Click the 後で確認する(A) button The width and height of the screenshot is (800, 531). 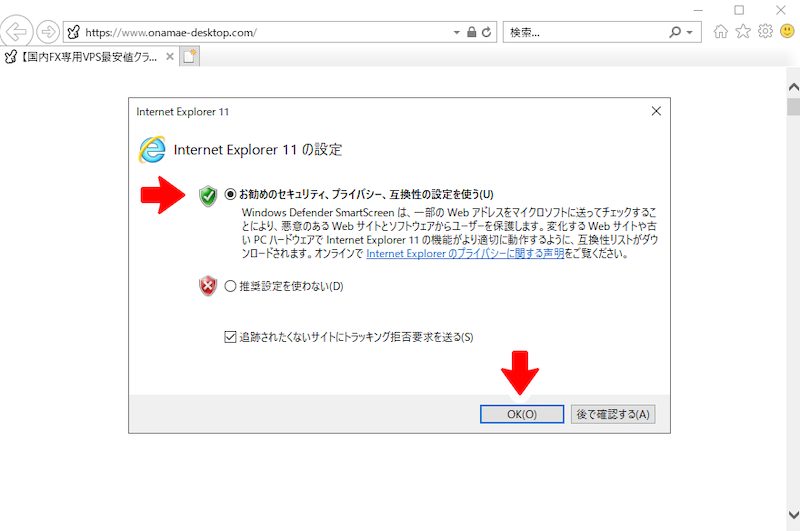613,414
